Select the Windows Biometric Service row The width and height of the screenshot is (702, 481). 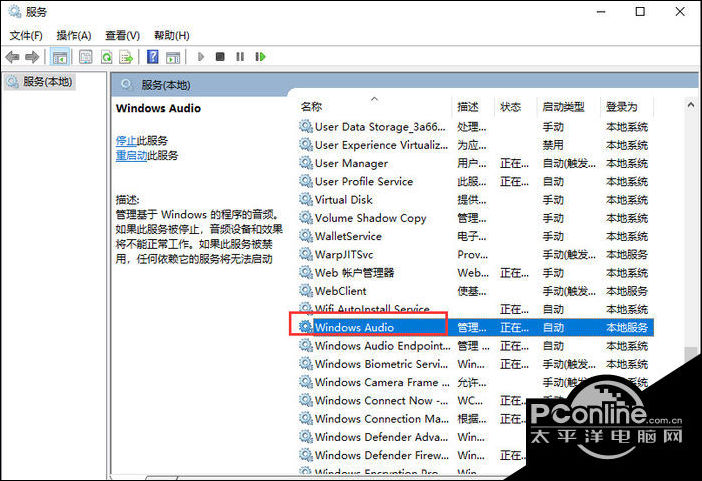pos(475,364)
